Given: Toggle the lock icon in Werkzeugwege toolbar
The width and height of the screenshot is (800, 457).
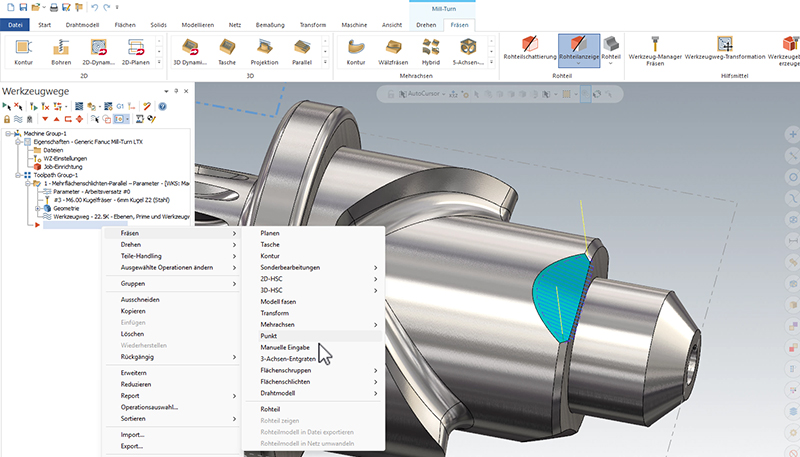Looking at the screenshot, I should tap(8, 118).
